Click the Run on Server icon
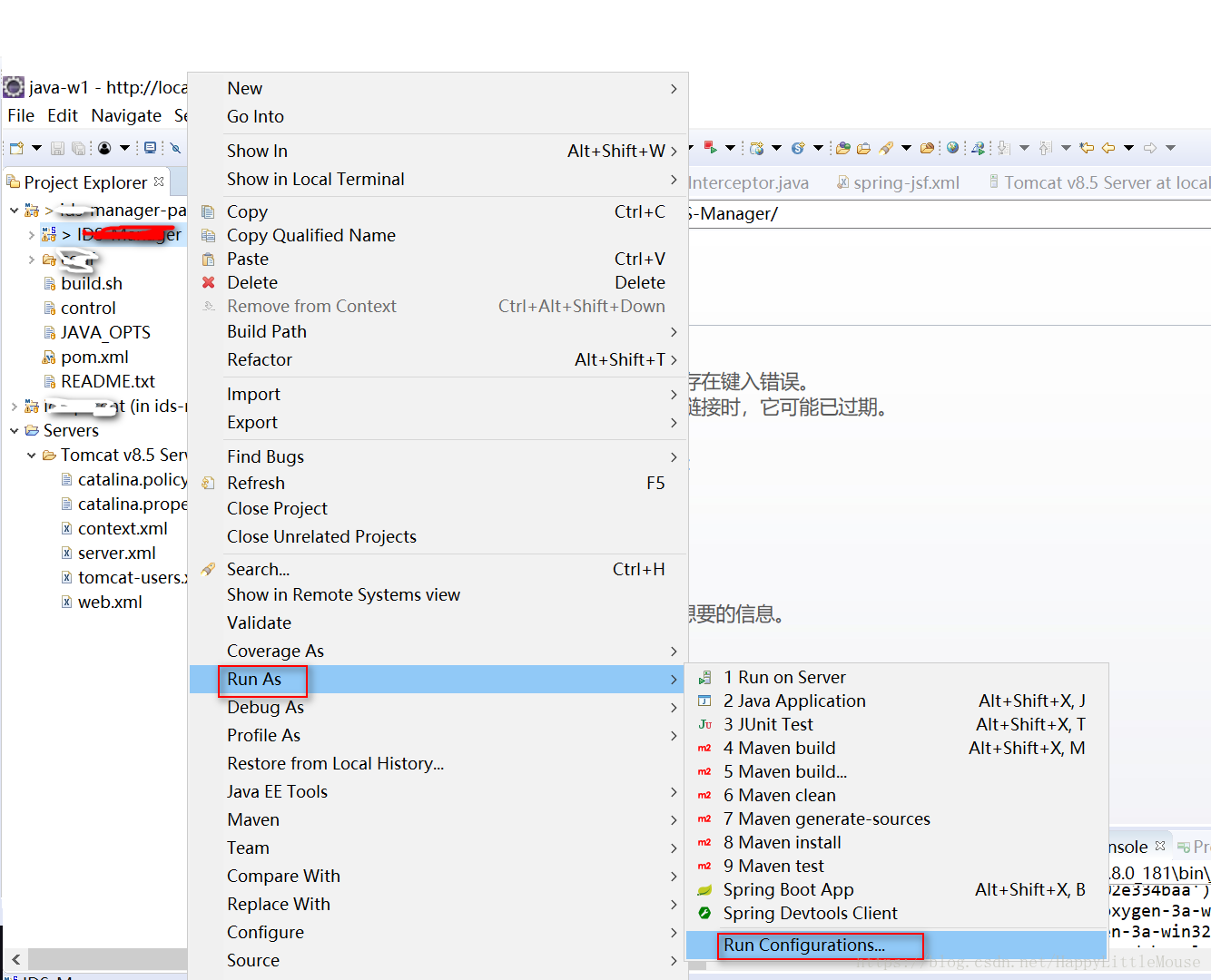 click(x=704, y=677)
